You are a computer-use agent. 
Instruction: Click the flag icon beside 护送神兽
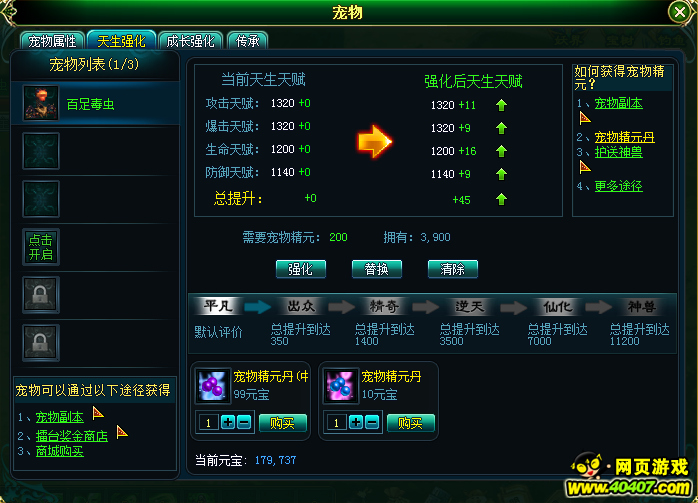click(585, 167)
